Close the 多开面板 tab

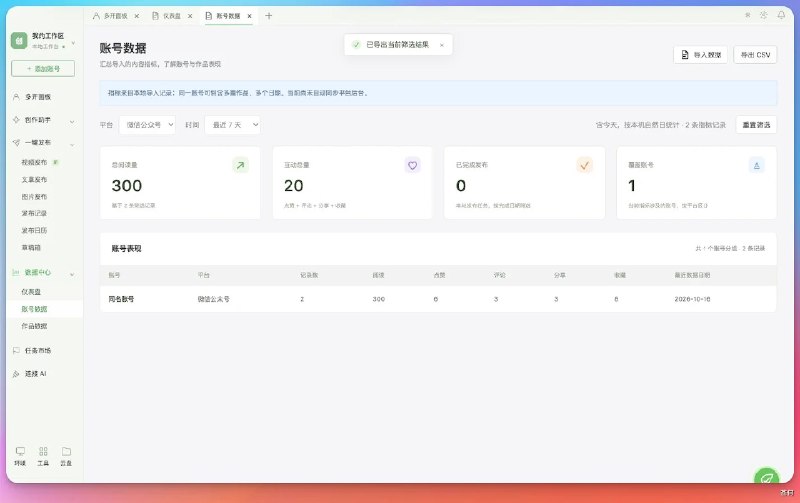137,16
